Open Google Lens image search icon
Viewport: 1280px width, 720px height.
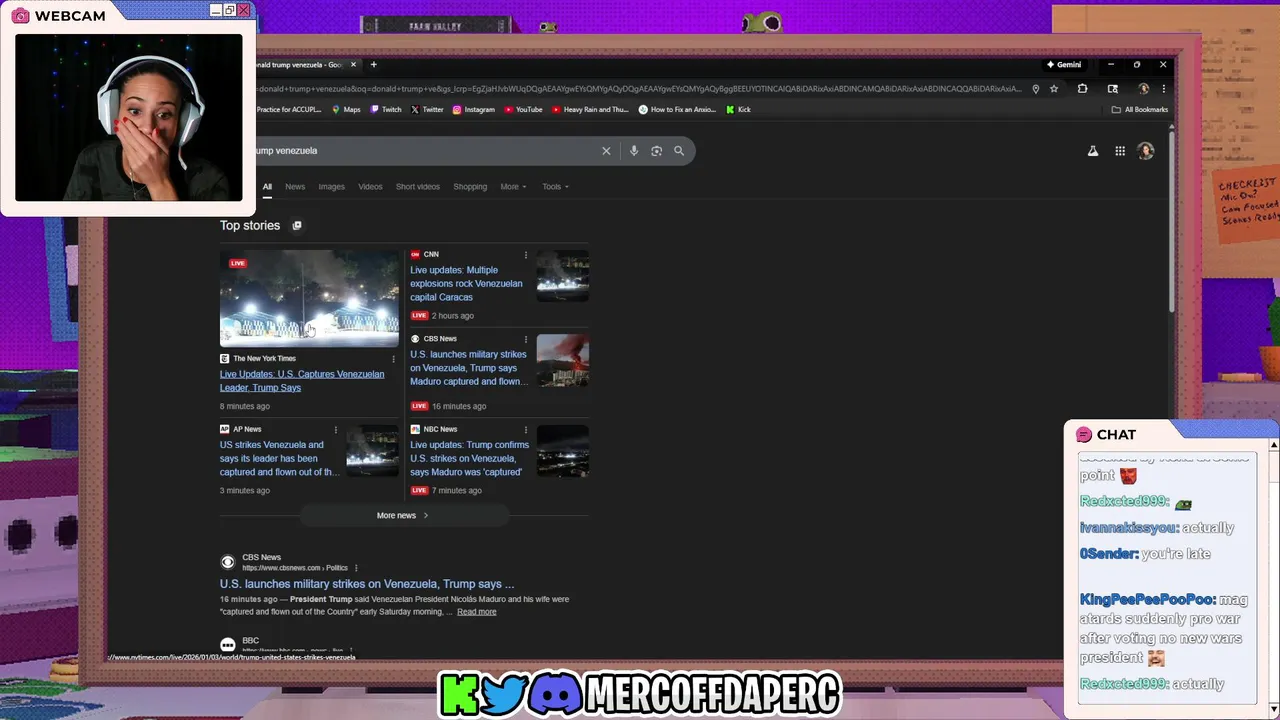656,151
